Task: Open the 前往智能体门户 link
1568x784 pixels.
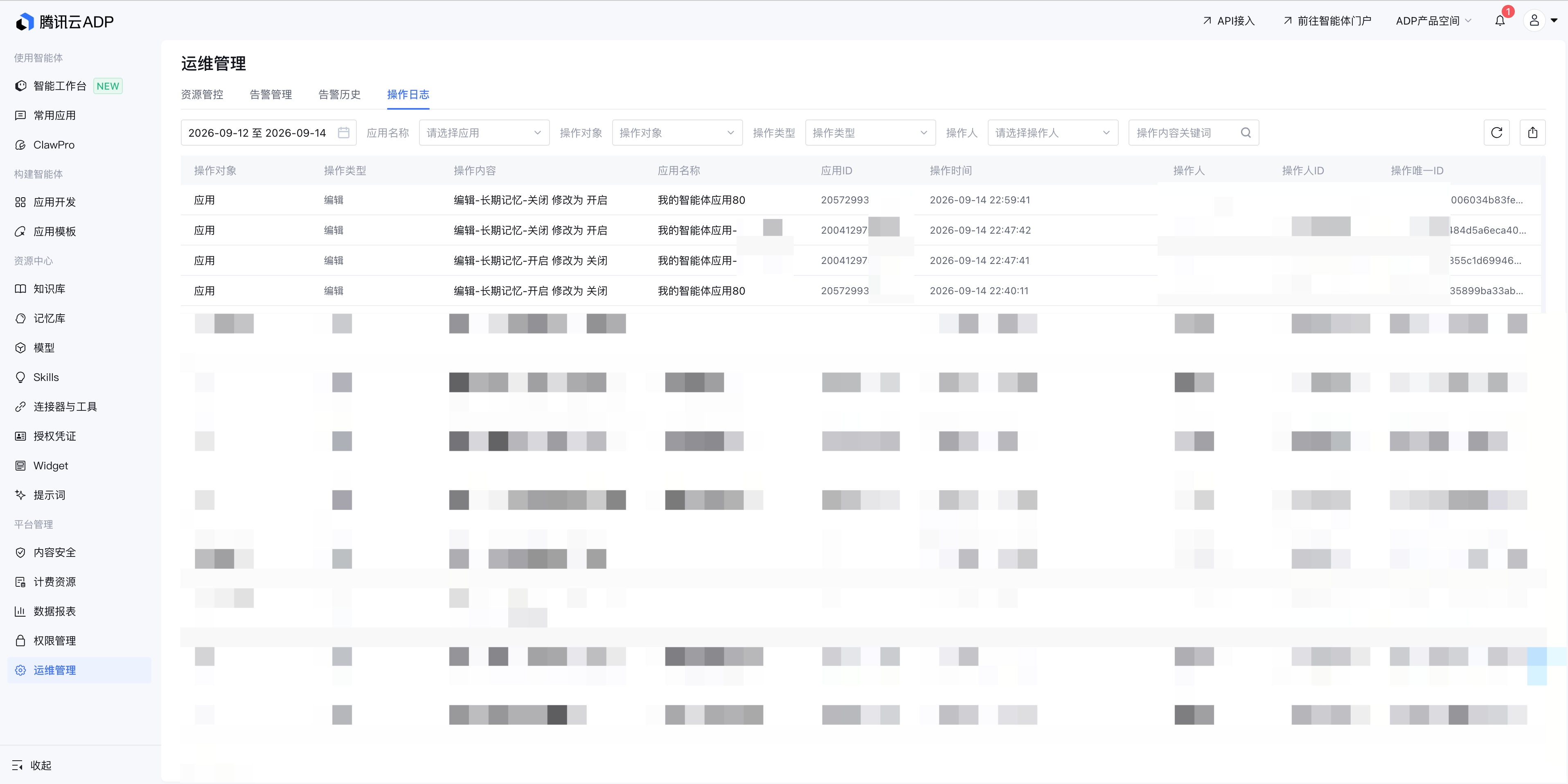Action: click(x=1327, y=21)
